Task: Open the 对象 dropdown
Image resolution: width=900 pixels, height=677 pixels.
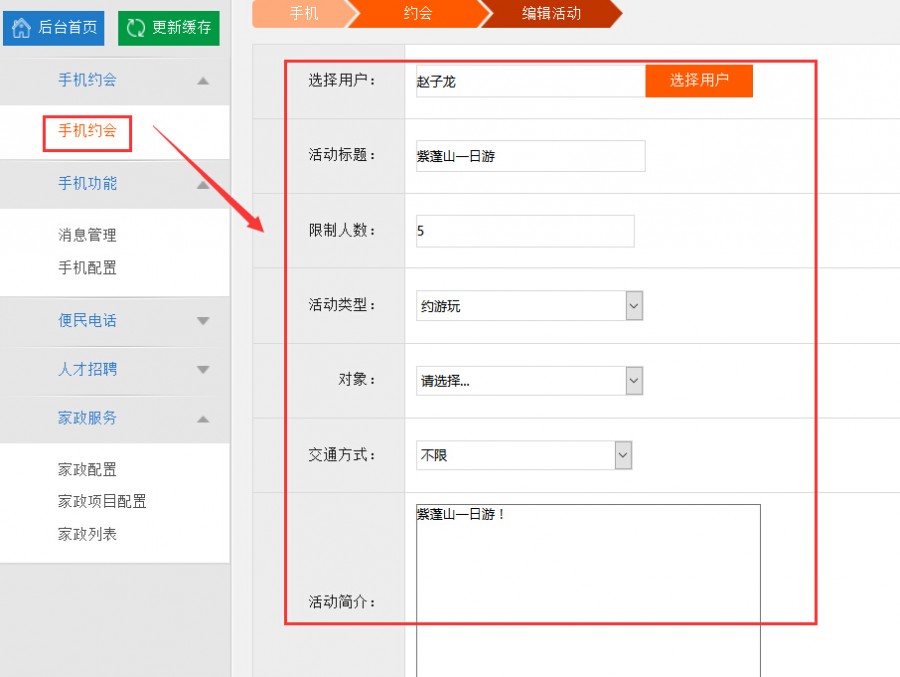Action: (529, 381)
